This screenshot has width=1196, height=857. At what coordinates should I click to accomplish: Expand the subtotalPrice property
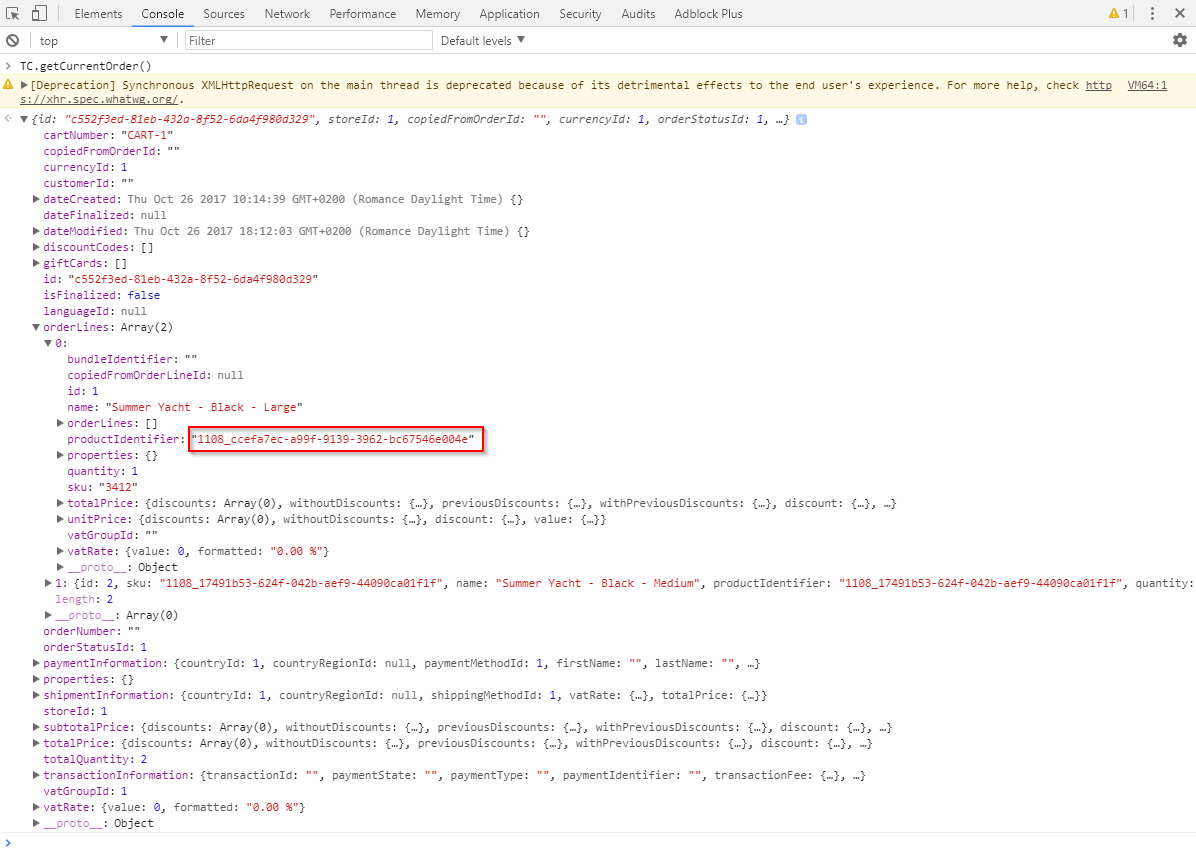36,727
